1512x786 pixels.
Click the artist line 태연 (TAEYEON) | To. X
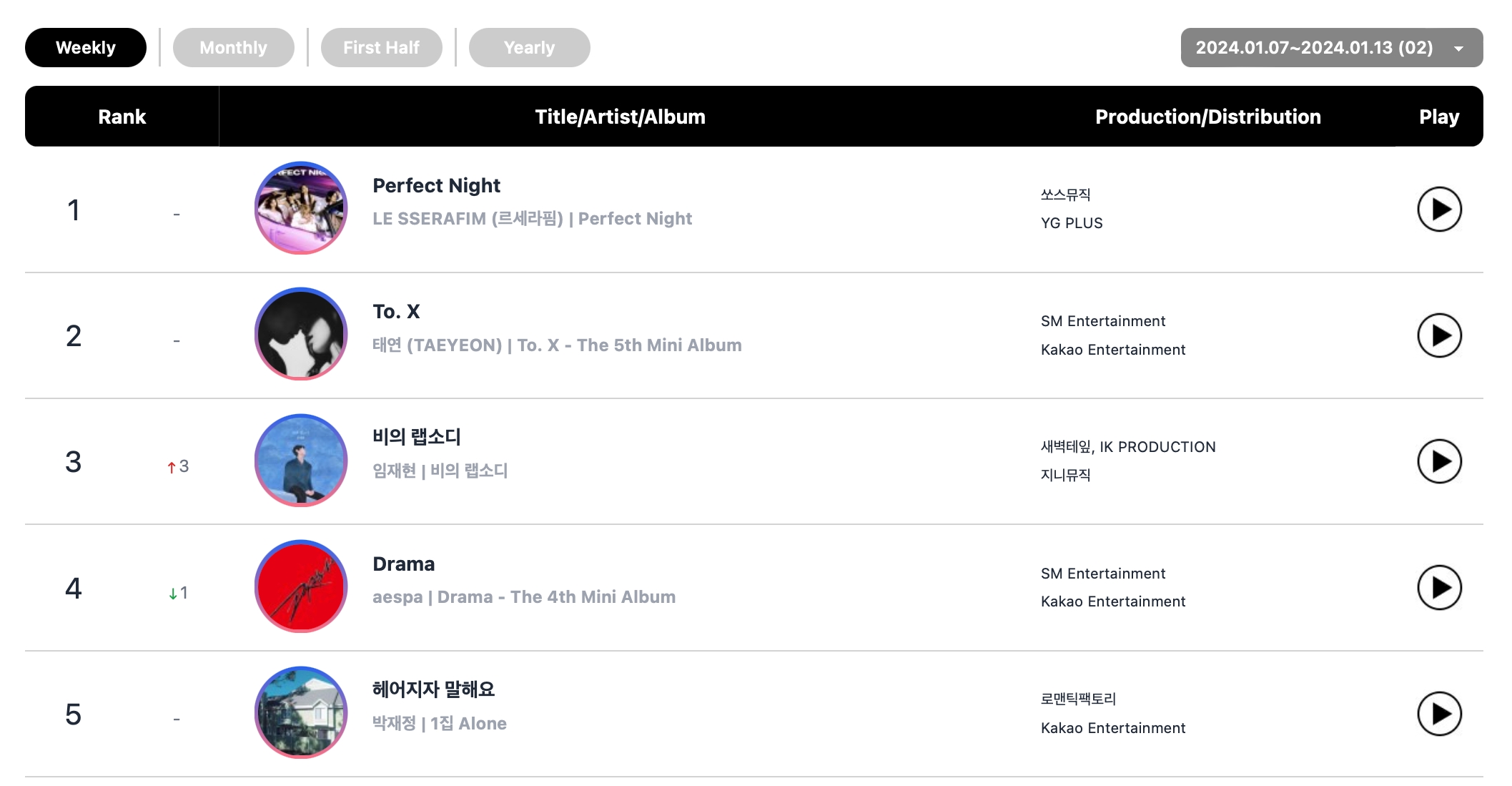point(557,345)
